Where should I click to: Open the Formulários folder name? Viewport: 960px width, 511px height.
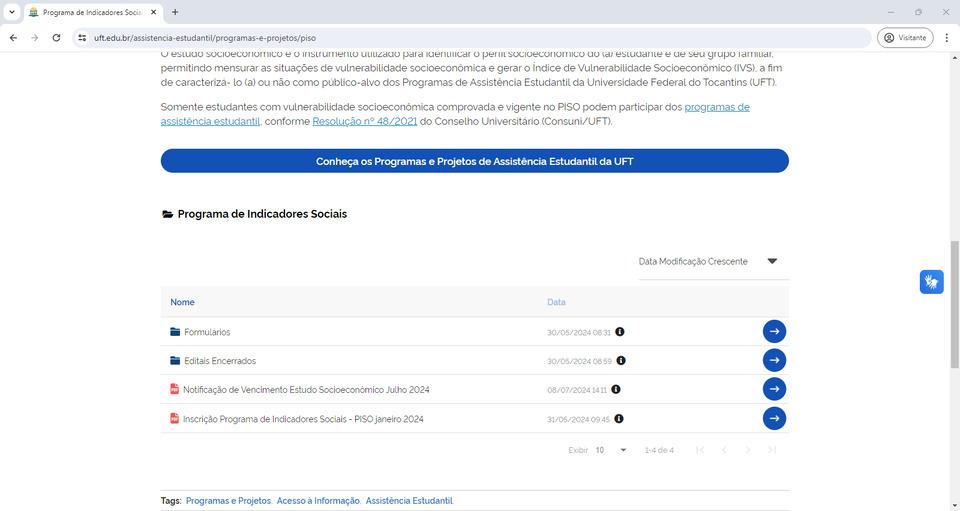207,332
